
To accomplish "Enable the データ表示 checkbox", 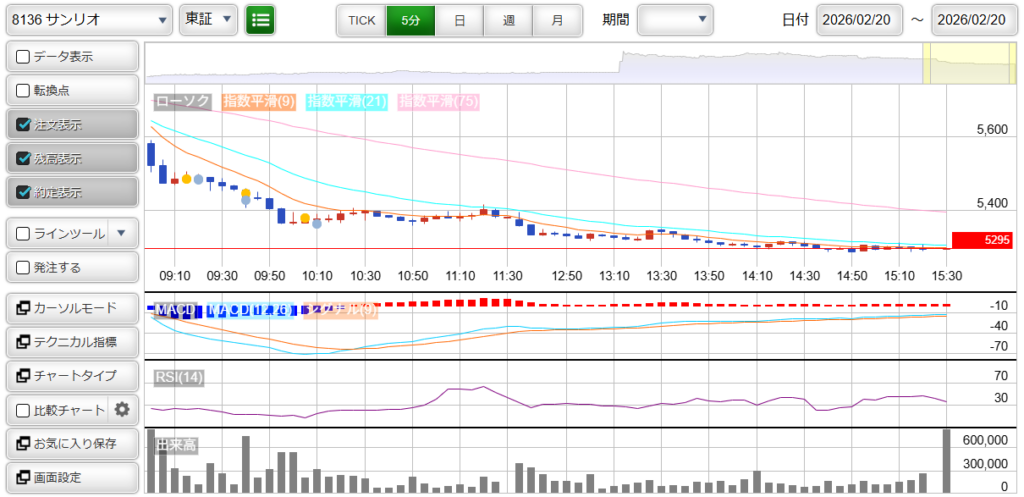I will (x=24, y=57).
